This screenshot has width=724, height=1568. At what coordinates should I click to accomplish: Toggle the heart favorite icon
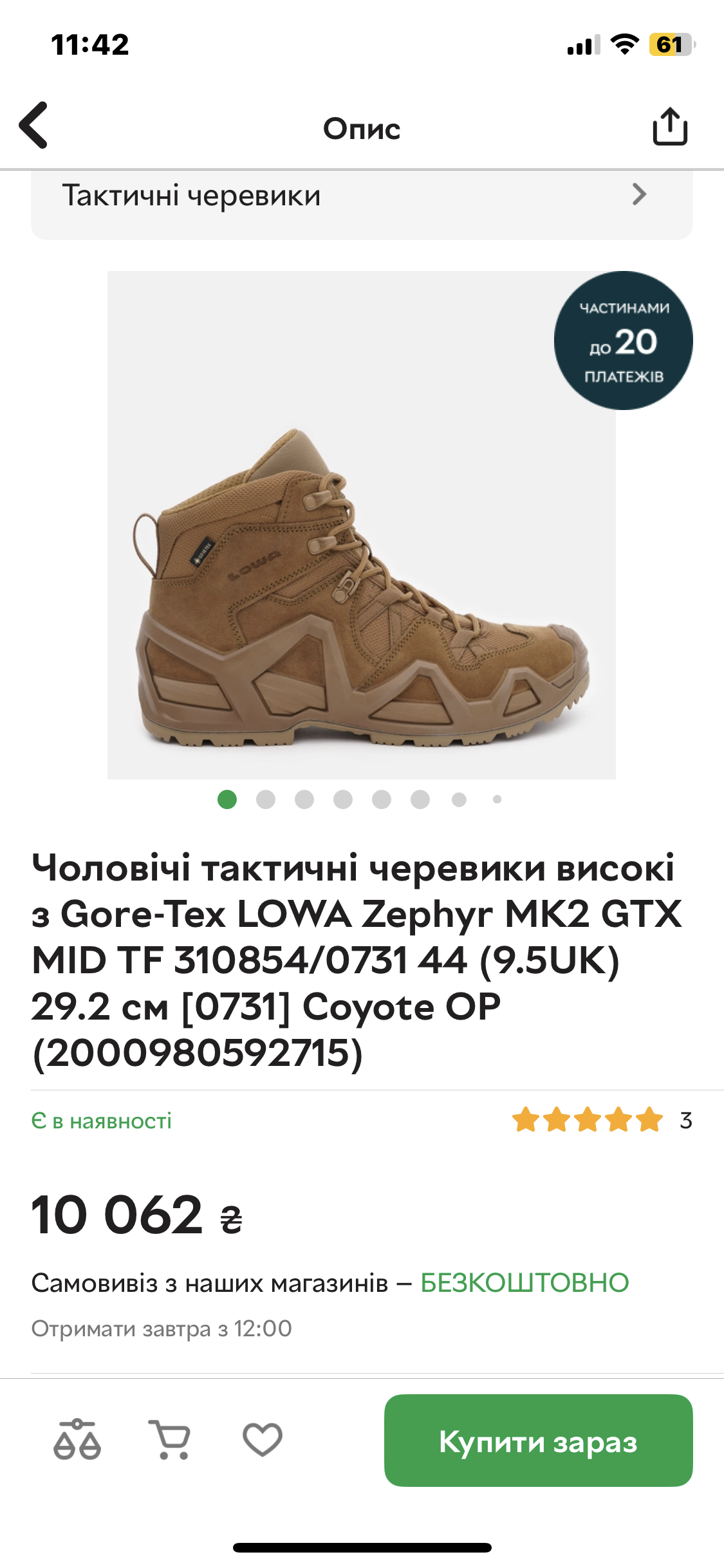coord(263,1440)
